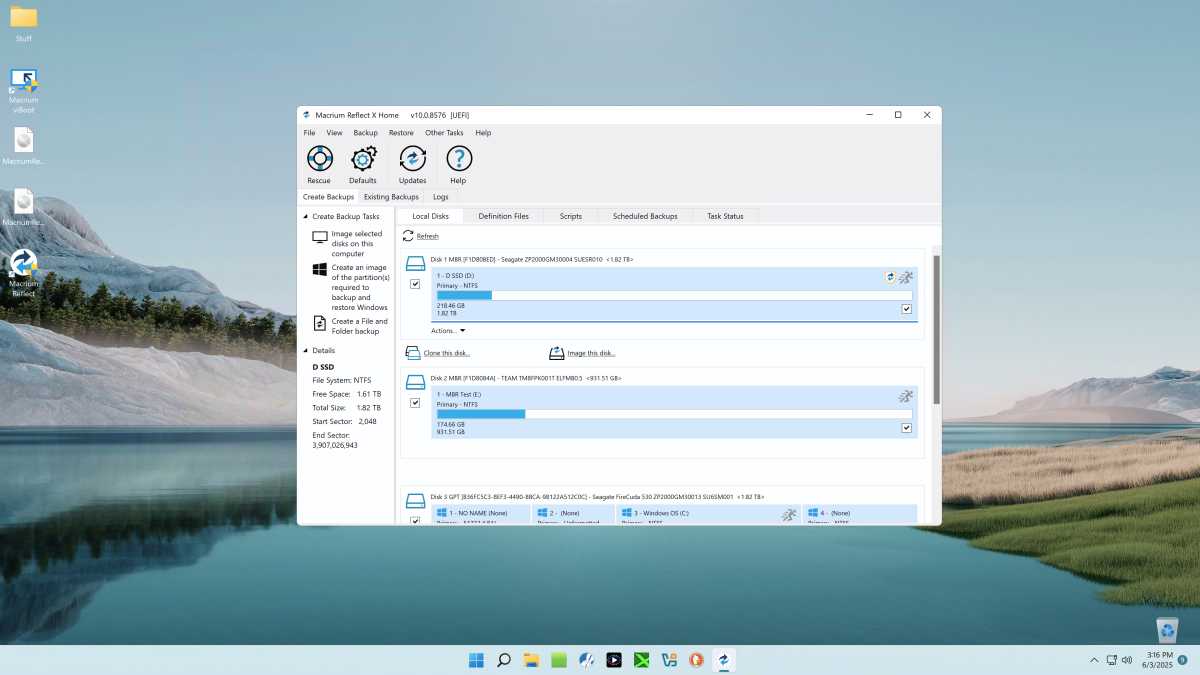The width and height of the screenshot is (1200, 675).
Task: Click Create a File and Folder backup
Action: coord(360,326)
